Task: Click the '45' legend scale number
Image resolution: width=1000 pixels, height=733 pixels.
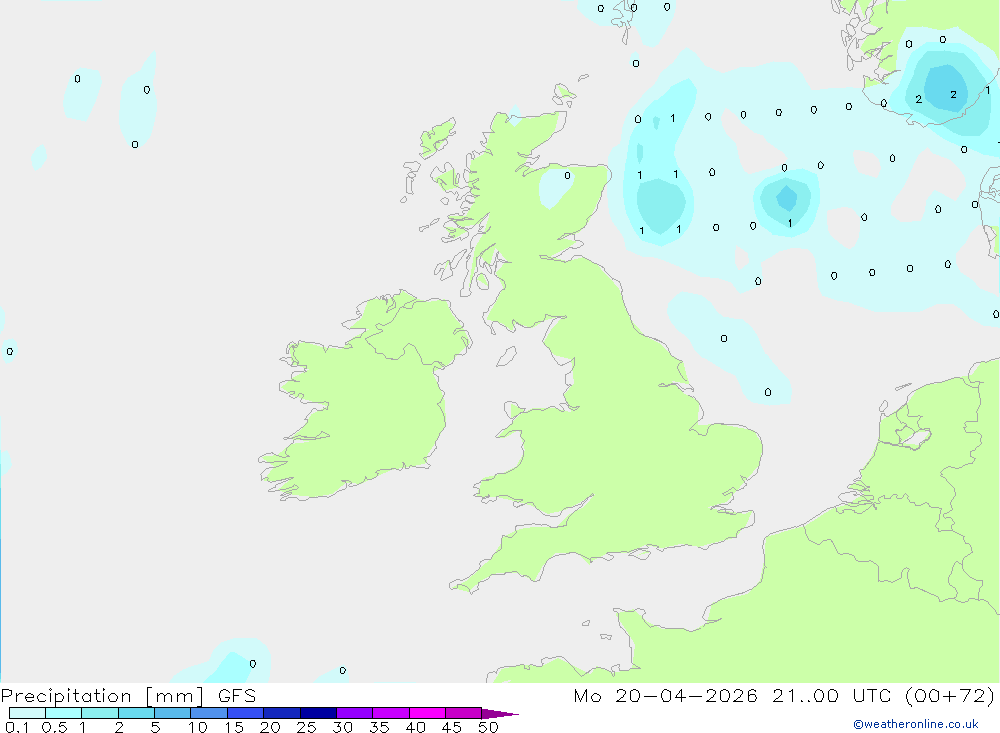Action: pyautogui.click(x=452, y=727)
